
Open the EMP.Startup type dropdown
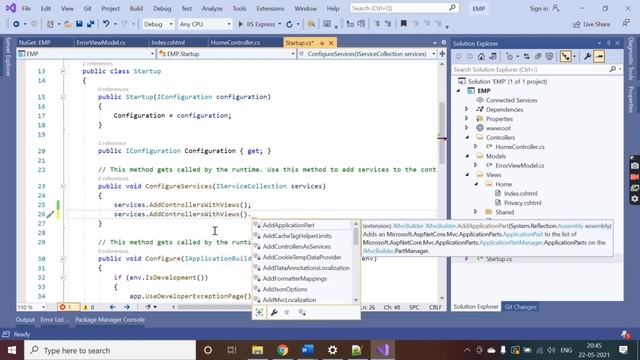click(x=227, y=54)
